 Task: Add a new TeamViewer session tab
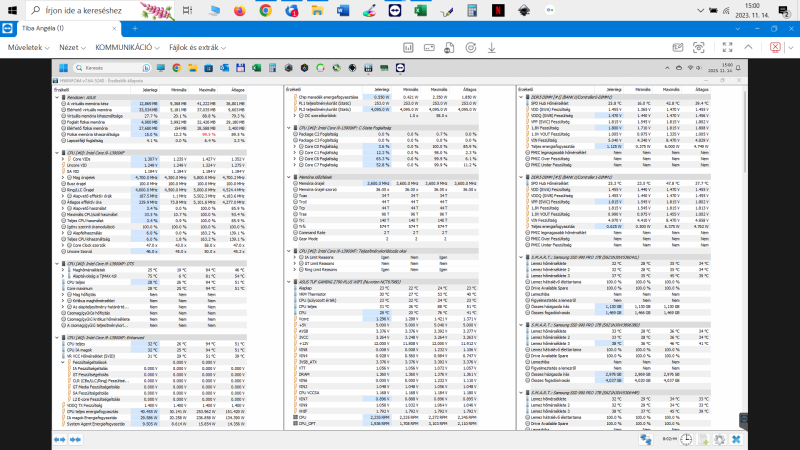pyautogui.click(x=135, y=29)
